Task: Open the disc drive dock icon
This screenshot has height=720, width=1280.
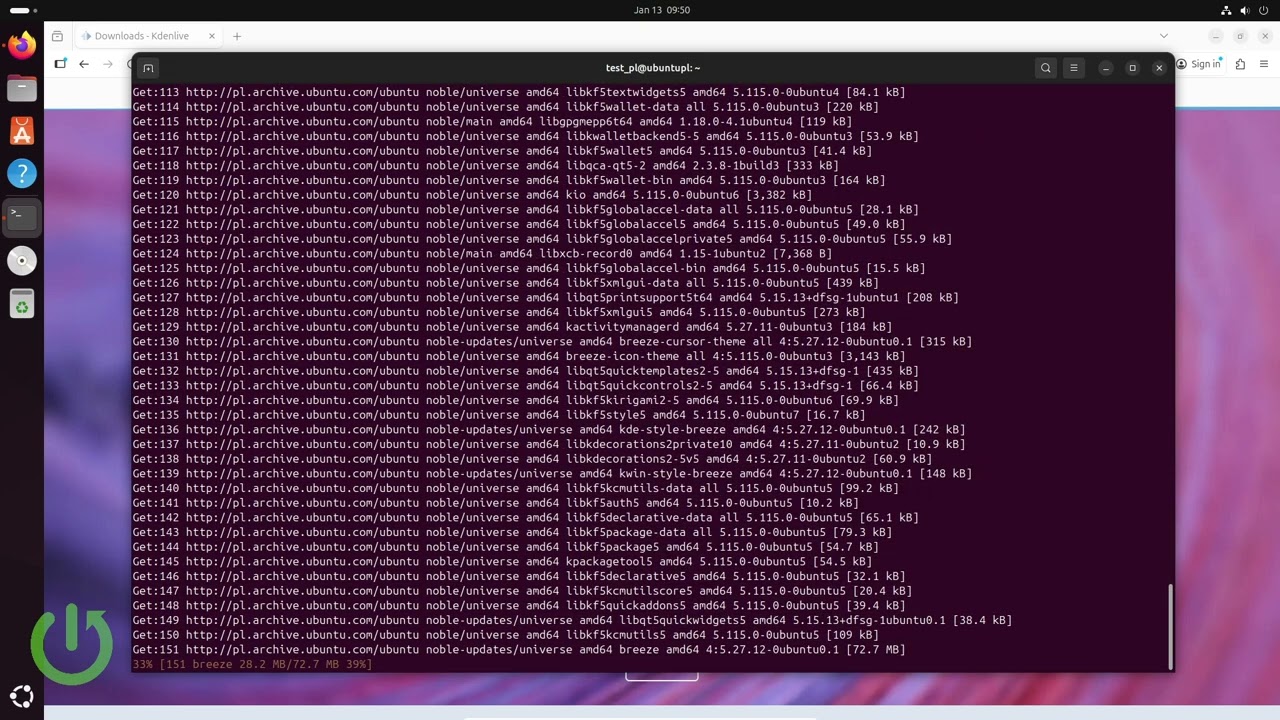Action: pyautogui.click(x=21, y=261)
